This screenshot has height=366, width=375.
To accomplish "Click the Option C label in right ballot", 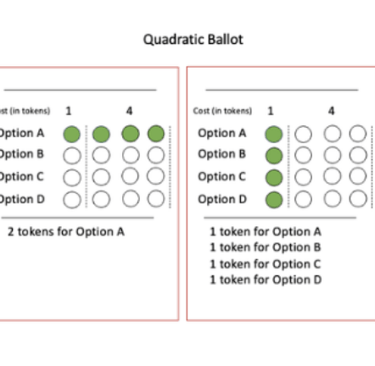I will tap(222, 176).
